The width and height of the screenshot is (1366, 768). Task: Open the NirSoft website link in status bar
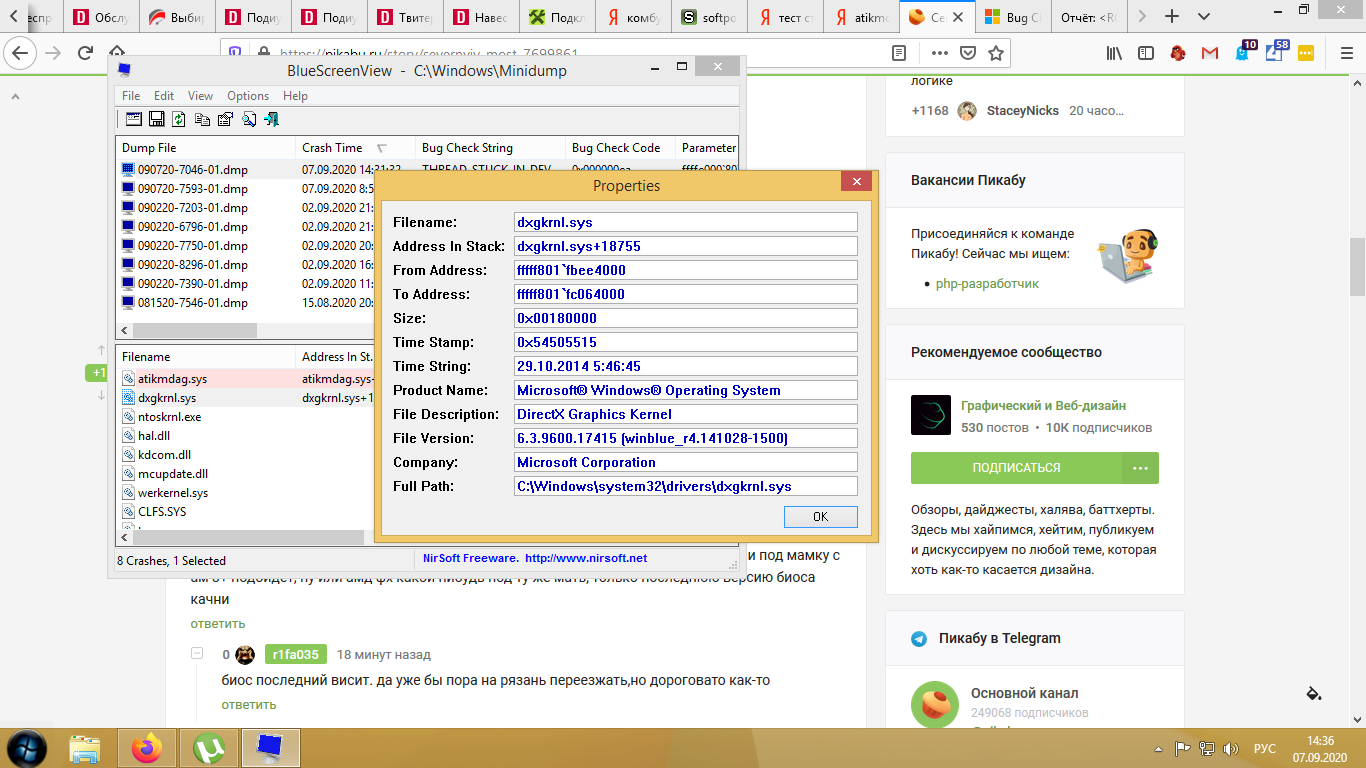(585, 558)
